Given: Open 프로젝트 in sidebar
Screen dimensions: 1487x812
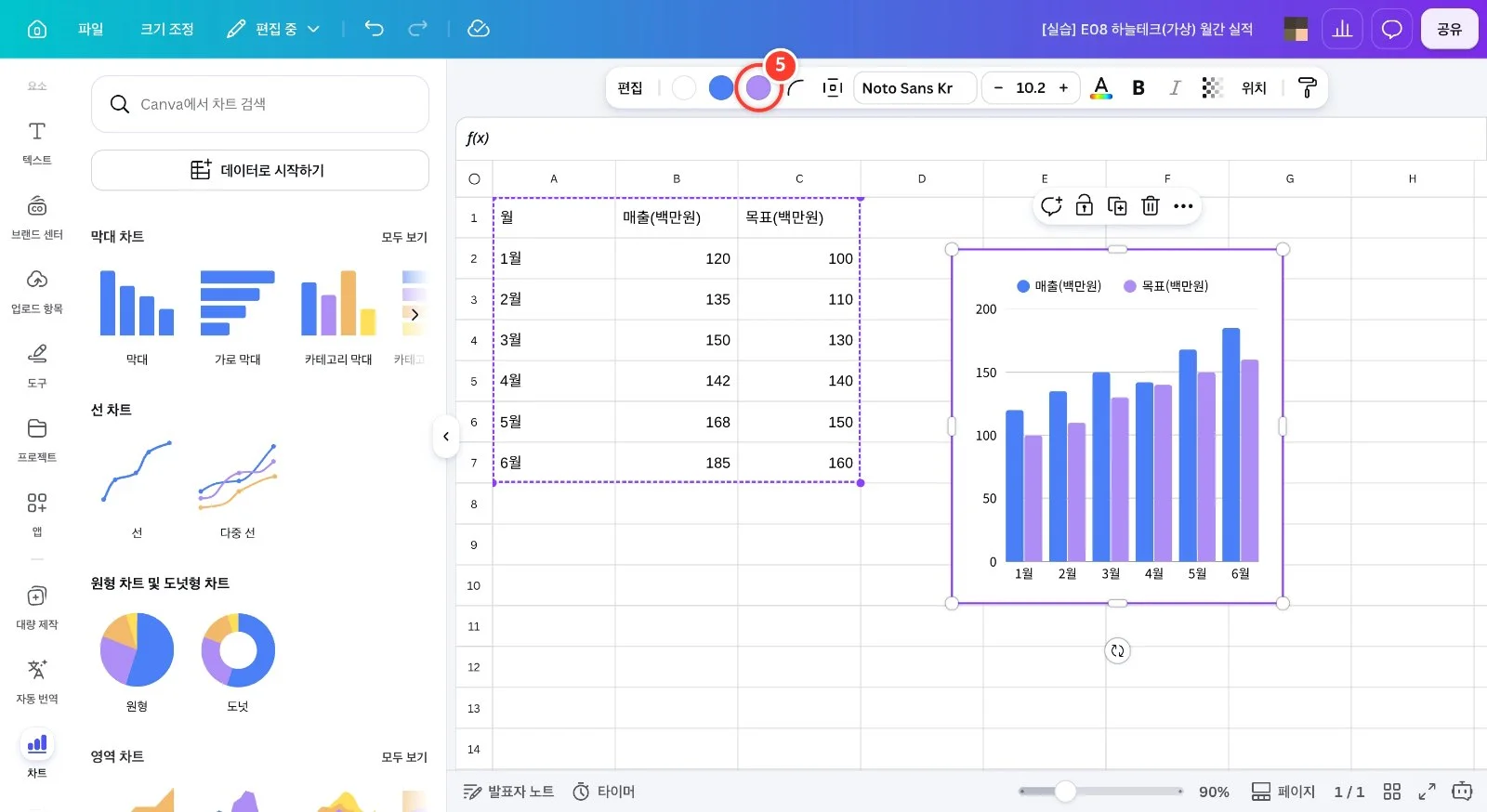Looking at the screenshot, I should point(37,439).
